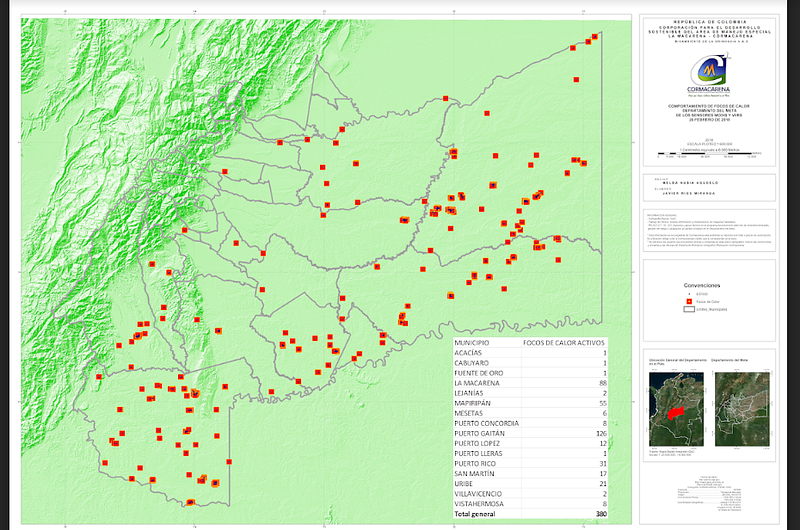Select the 'LEJANÍAS' table row name

pyautogui.click(x=468, y=393)
